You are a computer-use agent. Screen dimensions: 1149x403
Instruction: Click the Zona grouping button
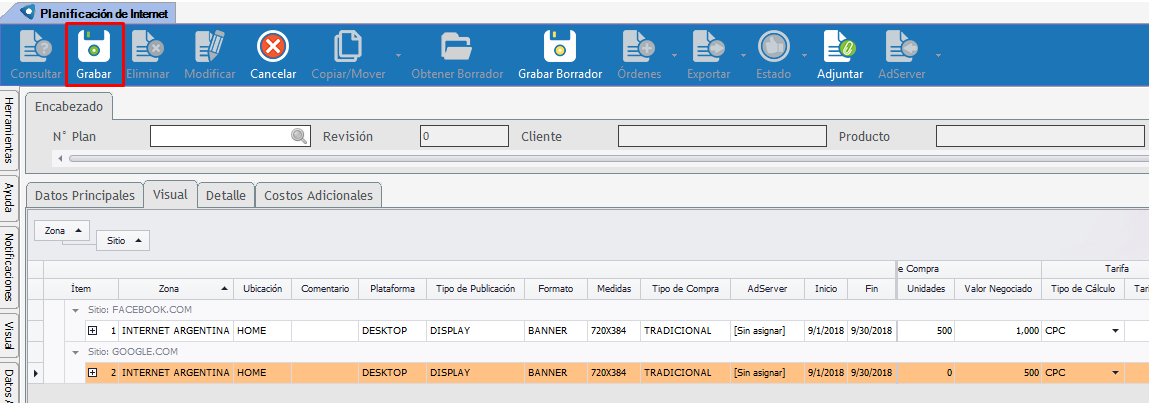tap(62, 230)
